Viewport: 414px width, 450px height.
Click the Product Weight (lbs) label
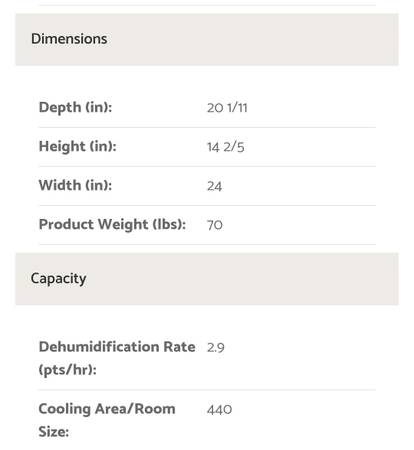click(x=112, y=225)
